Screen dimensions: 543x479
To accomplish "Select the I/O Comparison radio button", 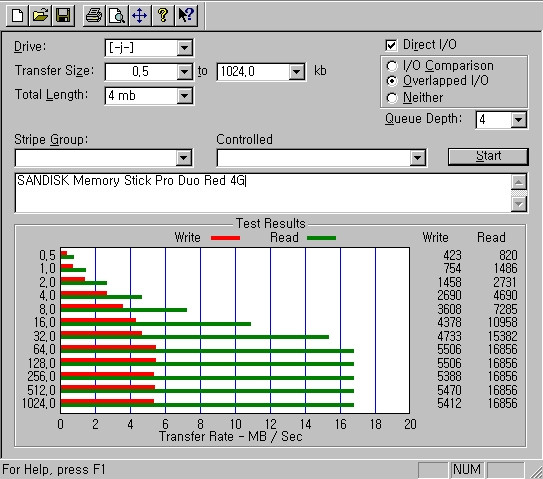I will [392, 66].
